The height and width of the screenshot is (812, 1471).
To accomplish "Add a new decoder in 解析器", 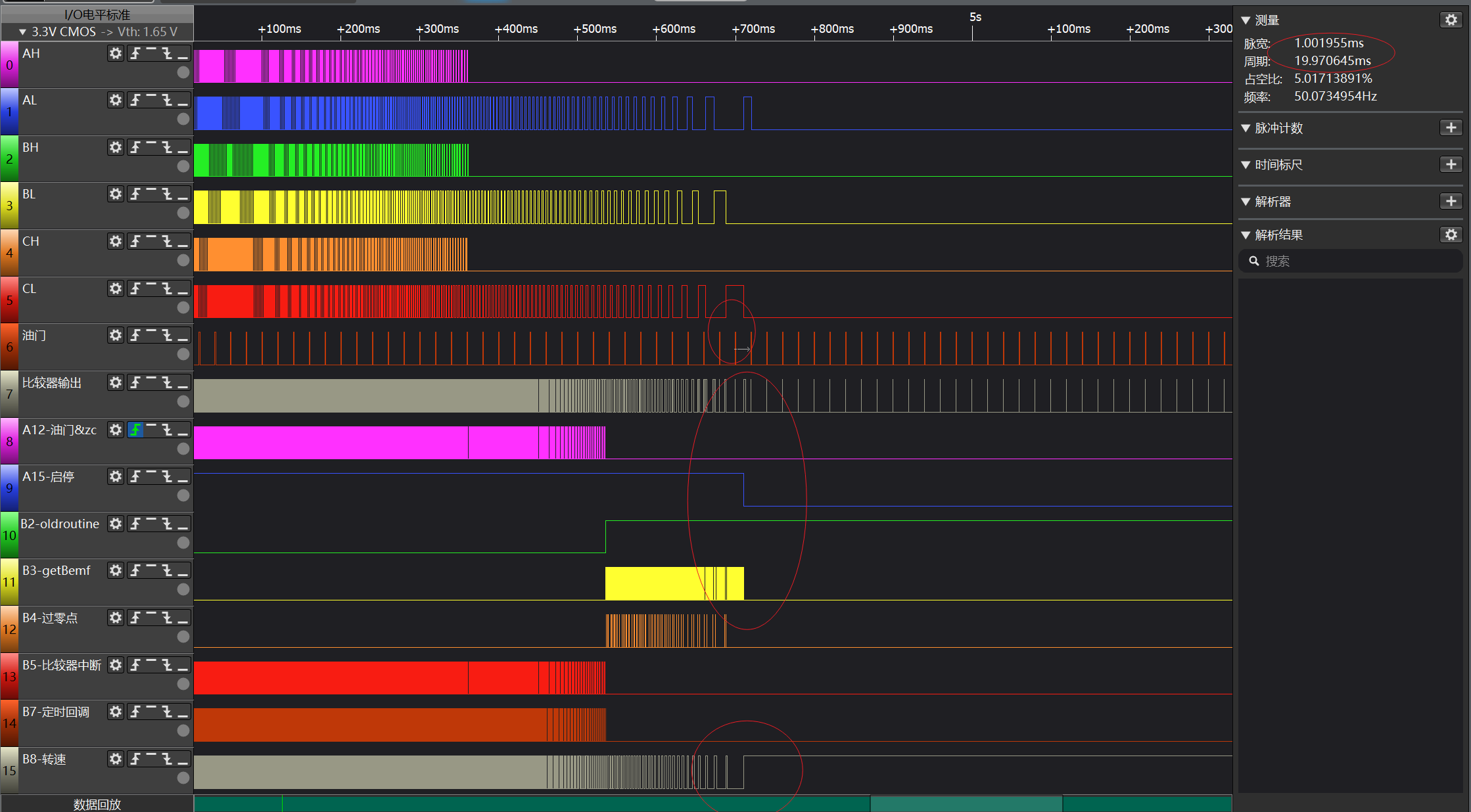I will coord(1451,201).
